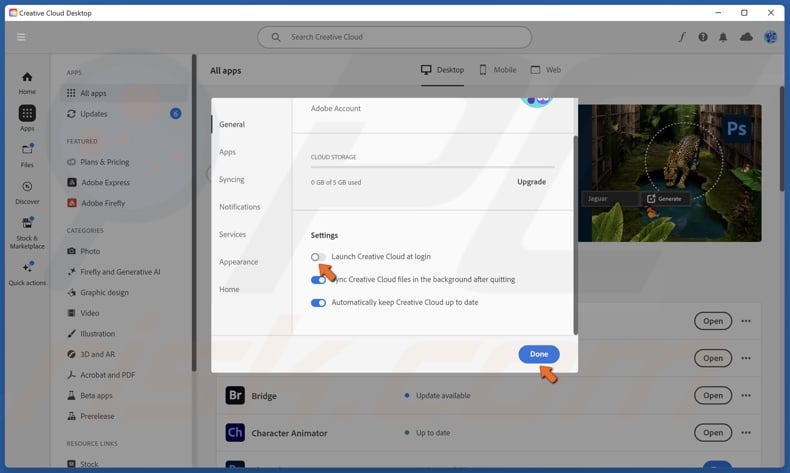Open Discover in the left sidebar
Image resolution: width=790 pixels, height=473 pixels.
click(27, 192)
